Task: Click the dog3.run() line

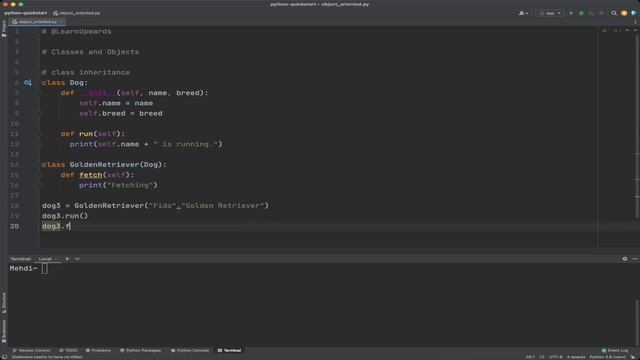Action: coord(65,216)
